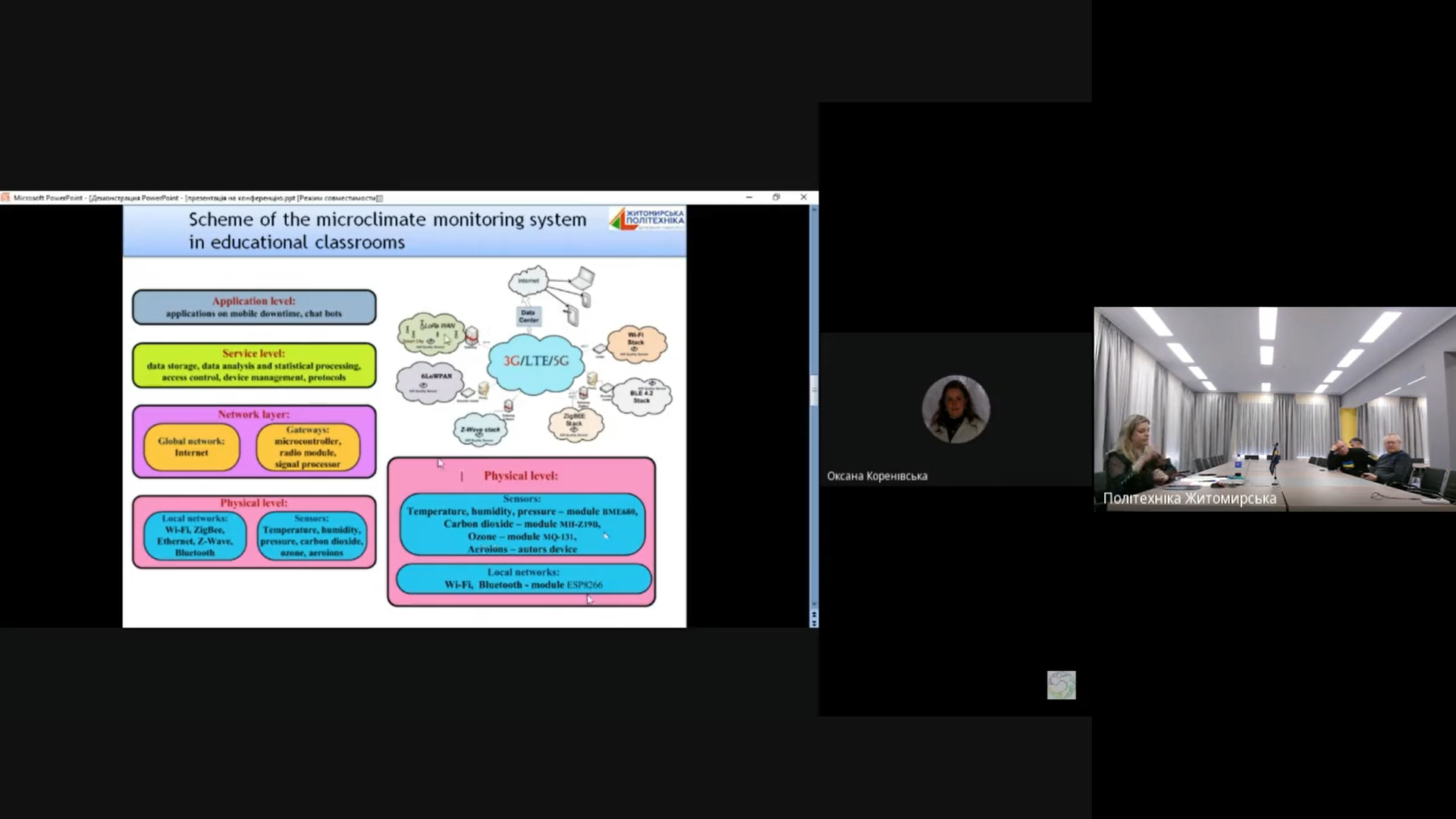Viewport: 1456px width, 819px height.
Task: Click the Global network Internet box
Action: pyautogui.click(x=191, y=447)
